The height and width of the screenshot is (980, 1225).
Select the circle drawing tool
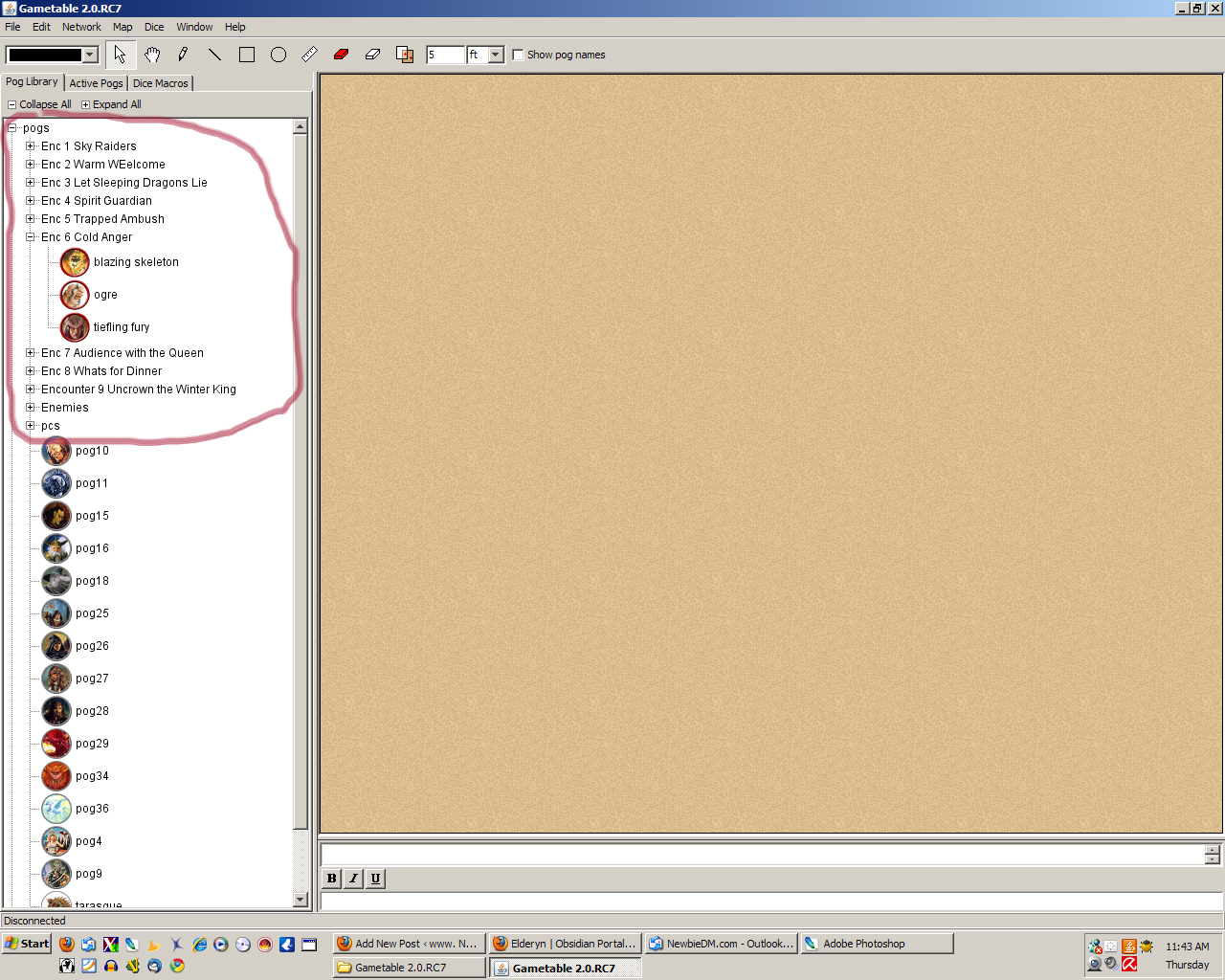pos(278,55)
